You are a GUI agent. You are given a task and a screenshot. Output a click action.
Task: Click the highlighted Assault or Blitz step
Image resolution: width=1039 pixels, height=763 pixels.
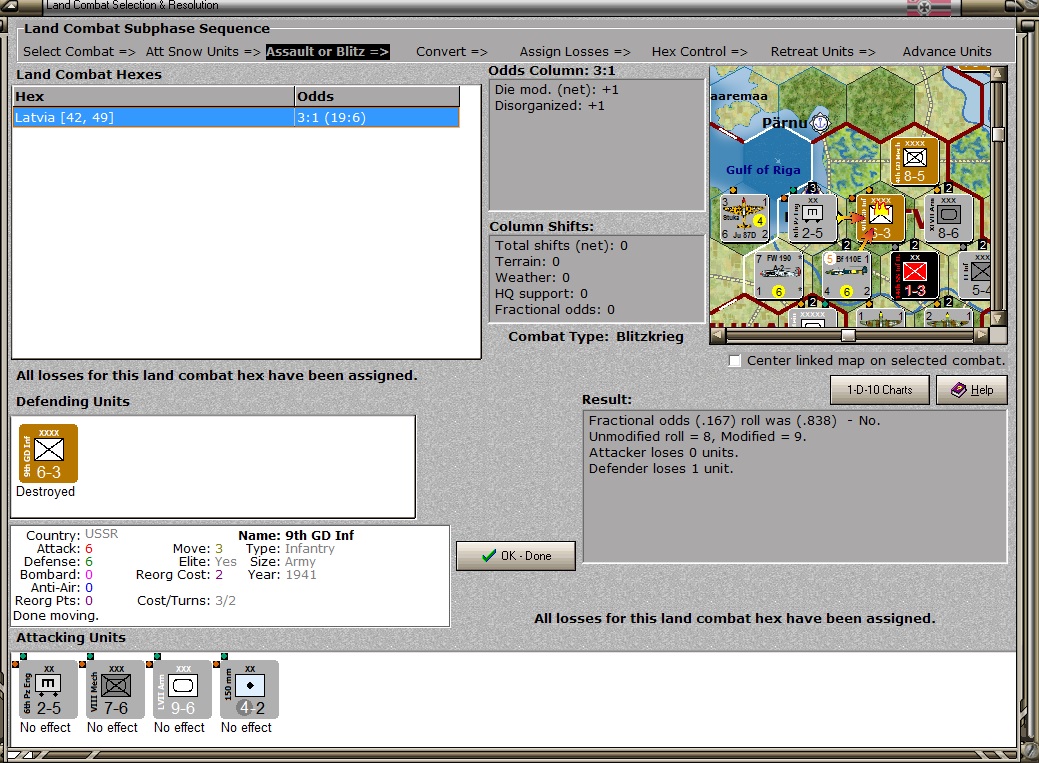pyautogui.click(x=327, y=52)
